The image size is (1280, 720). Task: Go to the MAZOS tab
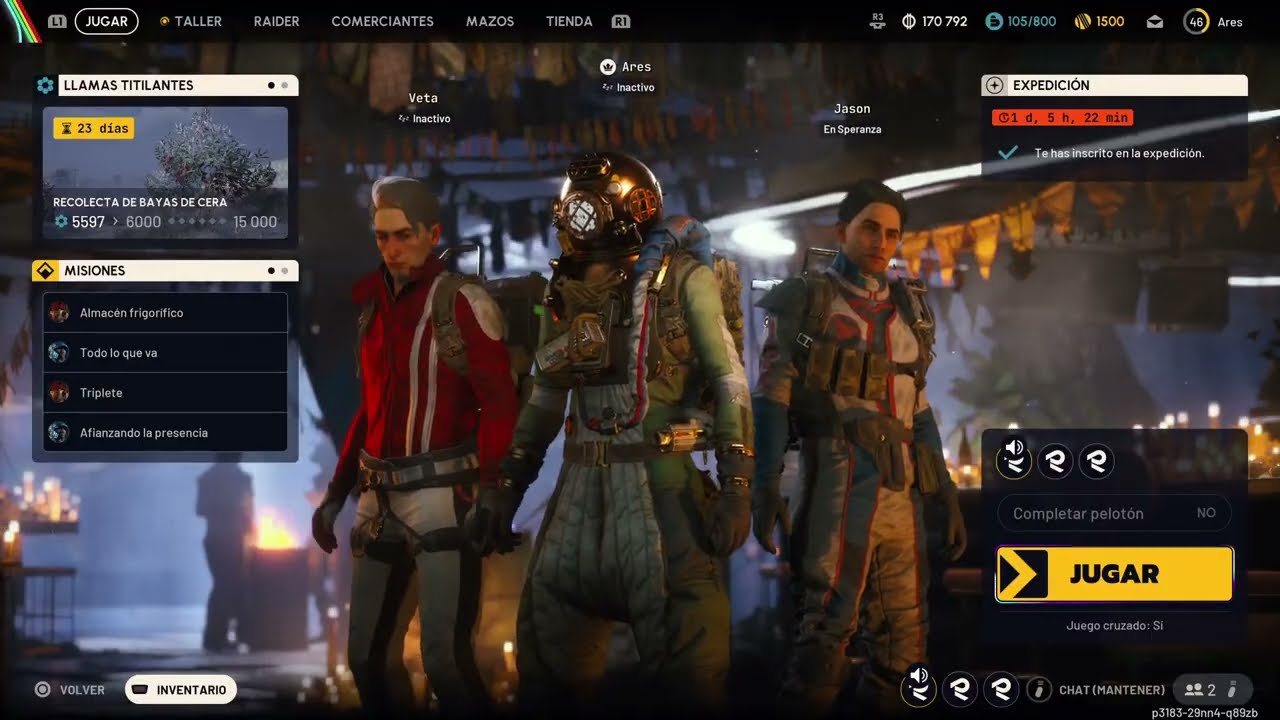pyautogui.click(x=490, y=21)
